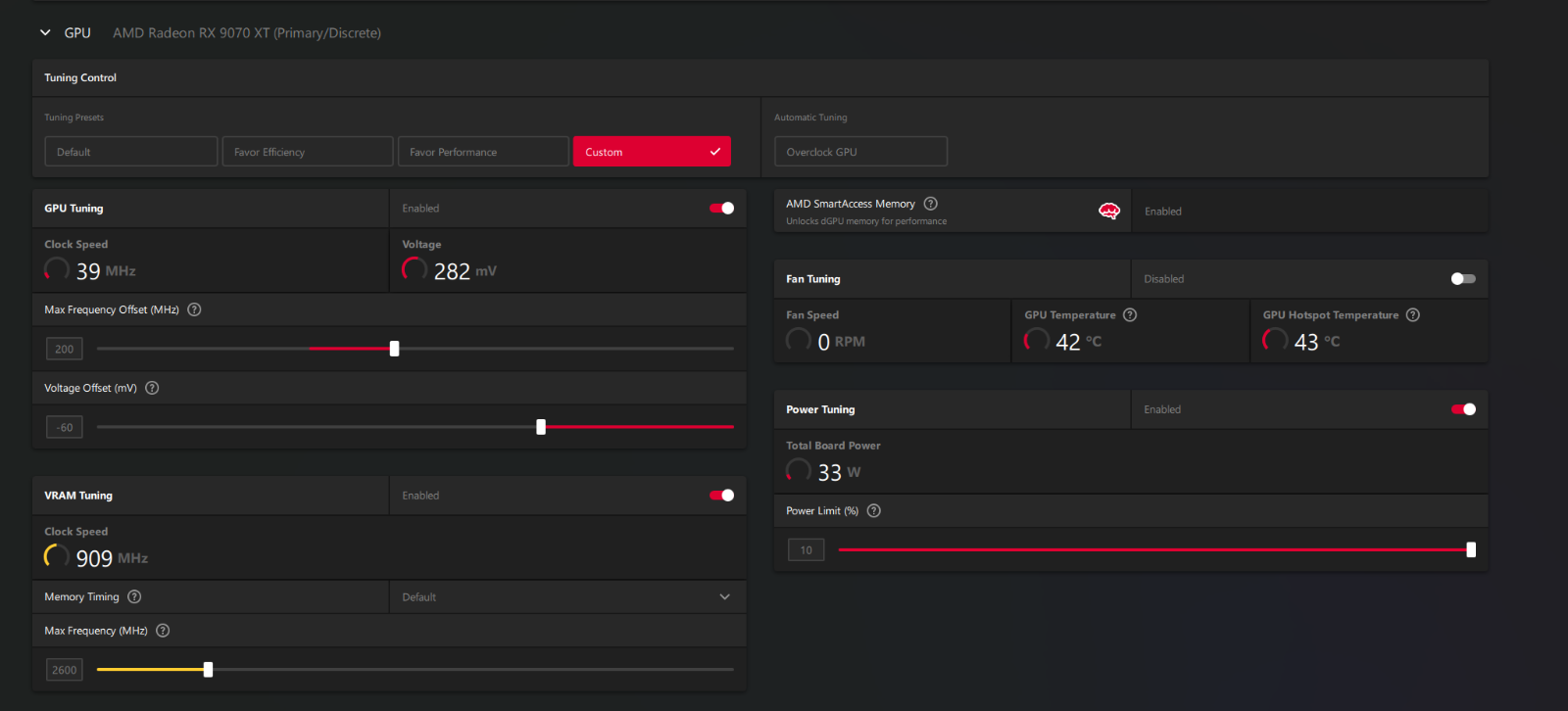The height and width of the screenshot is (711, 1568).
Task: Click the checkmark on the Custom preset
Action: pyautogui.click(x=715, y=152)
